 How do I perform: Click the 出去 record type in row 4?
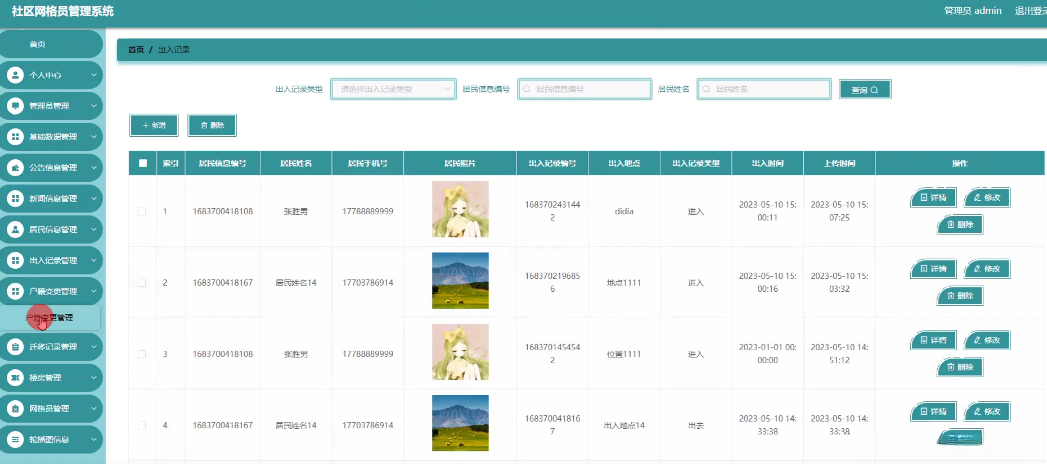coord(696,425)
